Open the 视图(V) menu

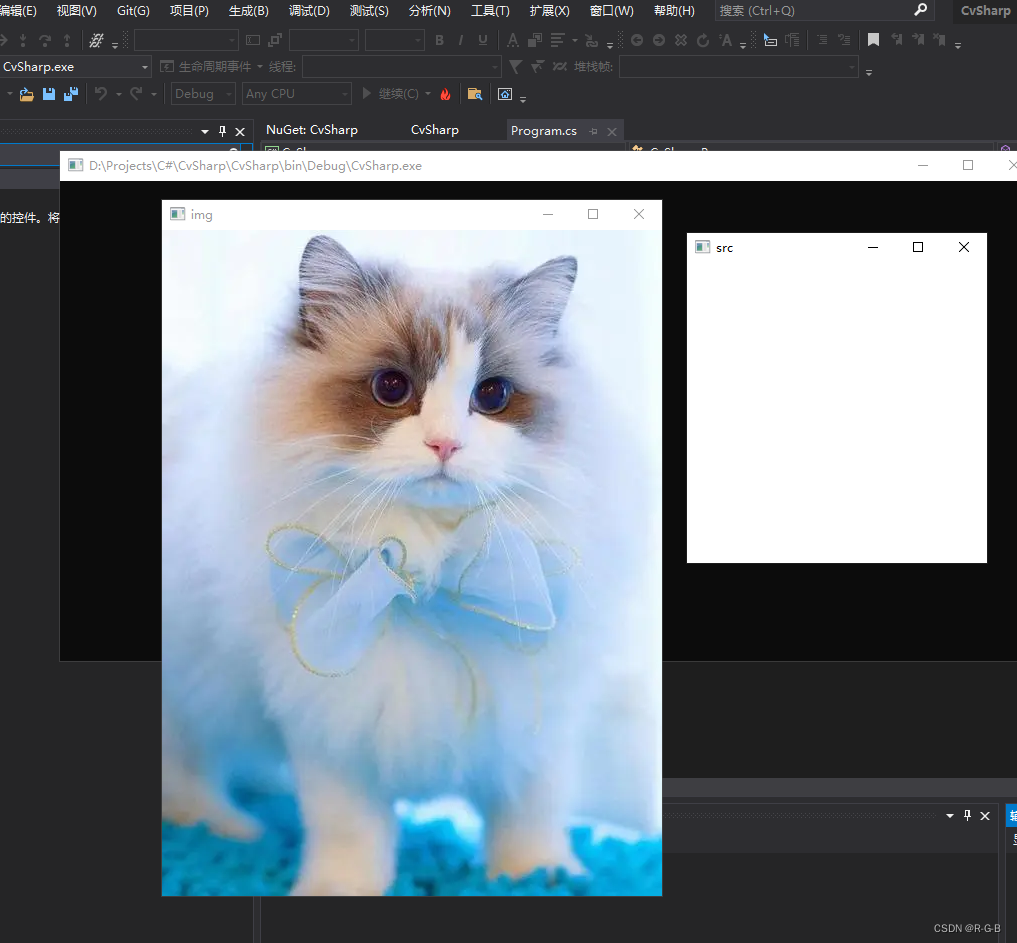77,11
